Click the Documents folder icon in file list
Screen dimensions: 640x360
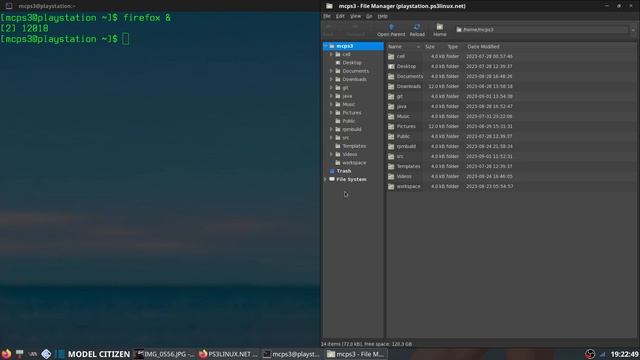(391, 76)
